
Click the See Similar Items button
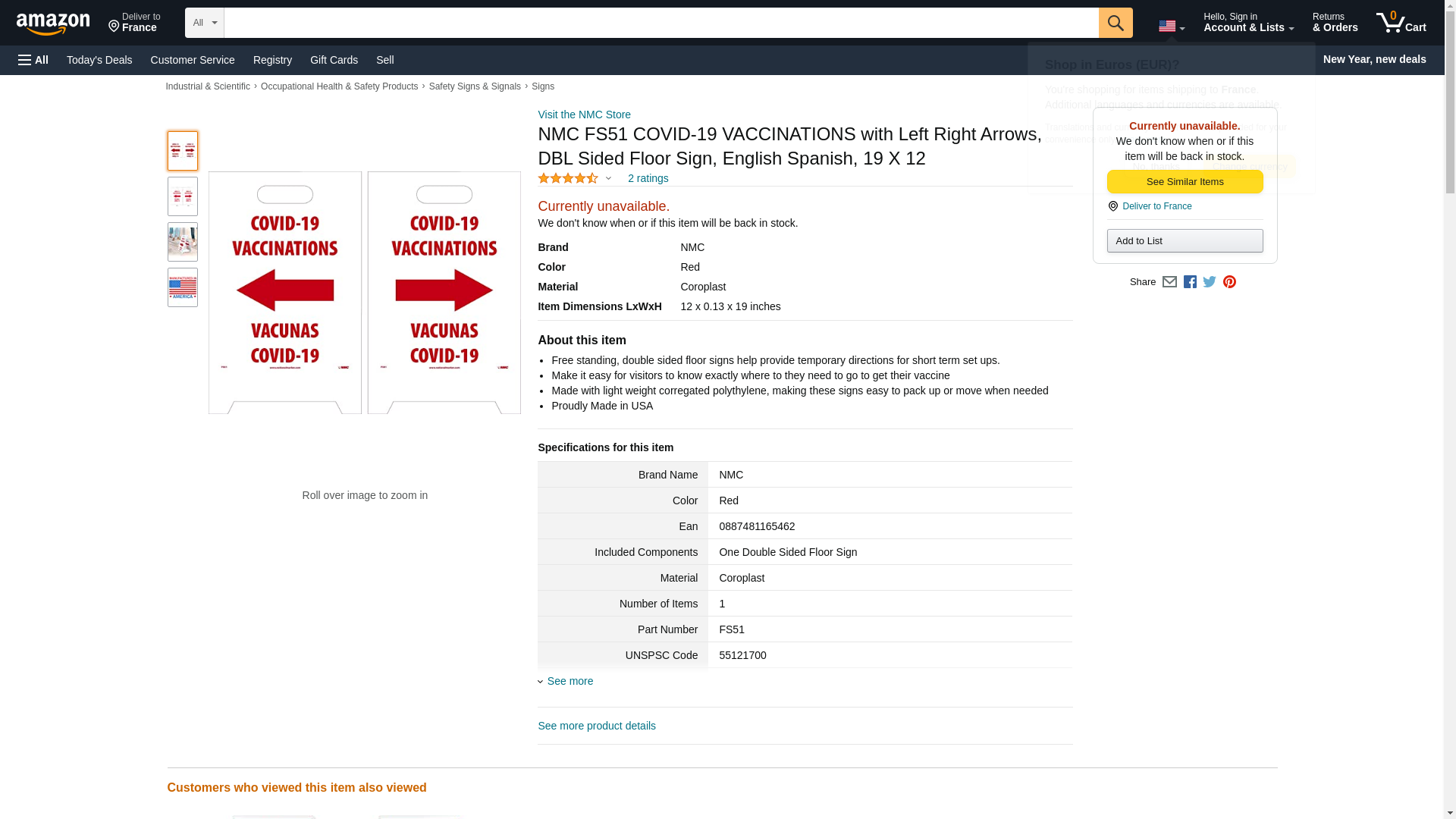[x=1185, y=182]
